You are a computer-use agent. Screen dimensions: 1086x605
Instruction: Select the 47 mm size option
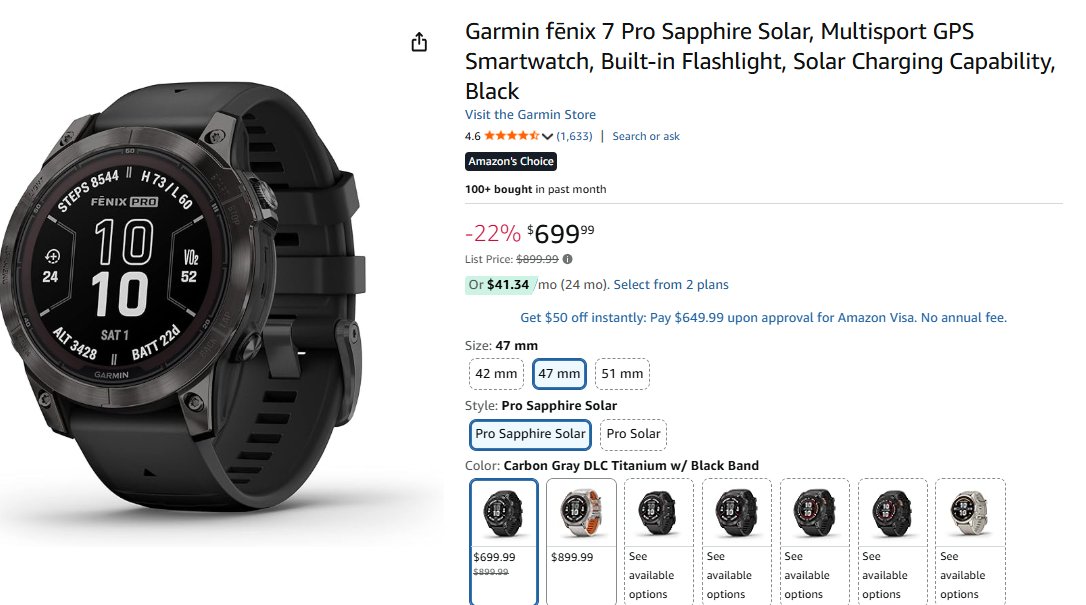pos(559,374)
